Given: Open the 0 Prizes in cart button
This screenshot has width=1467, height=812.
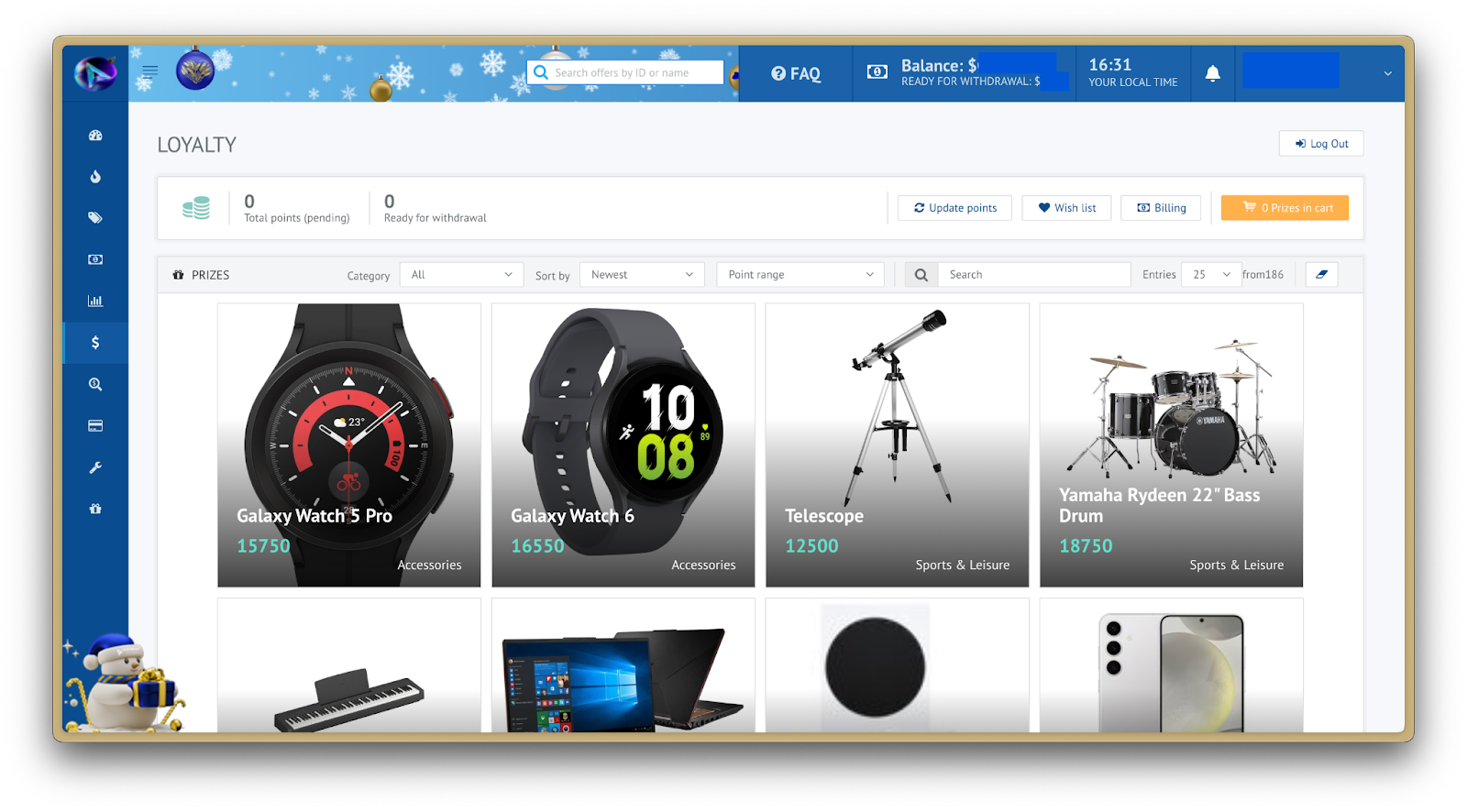Looking at the screenshot, I should click(1285, 208).
